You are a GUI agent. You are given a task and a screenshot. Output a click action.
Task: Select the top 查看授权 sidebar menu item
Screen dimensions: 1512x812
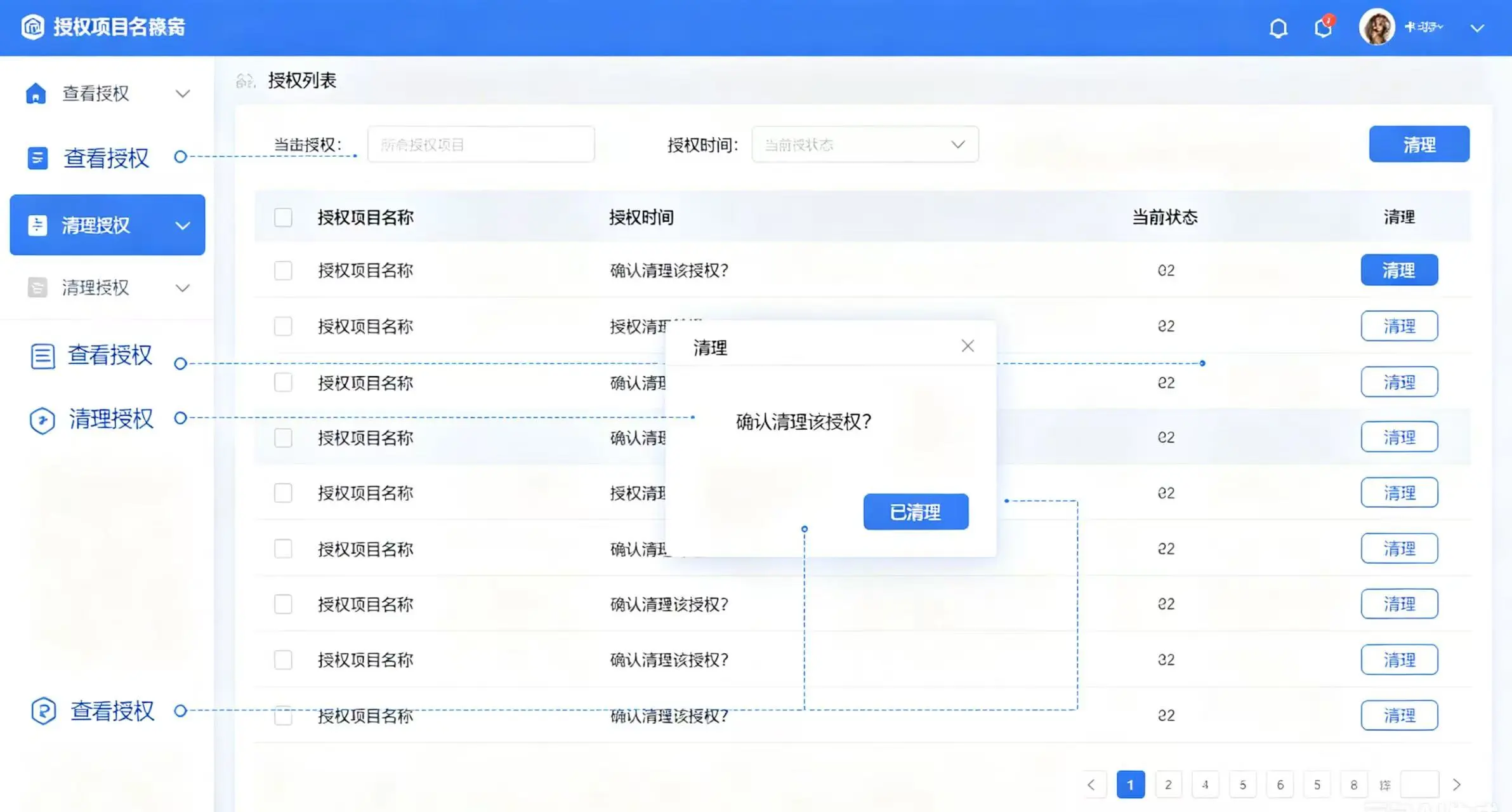pyautogui.click(x=107, y=94)
